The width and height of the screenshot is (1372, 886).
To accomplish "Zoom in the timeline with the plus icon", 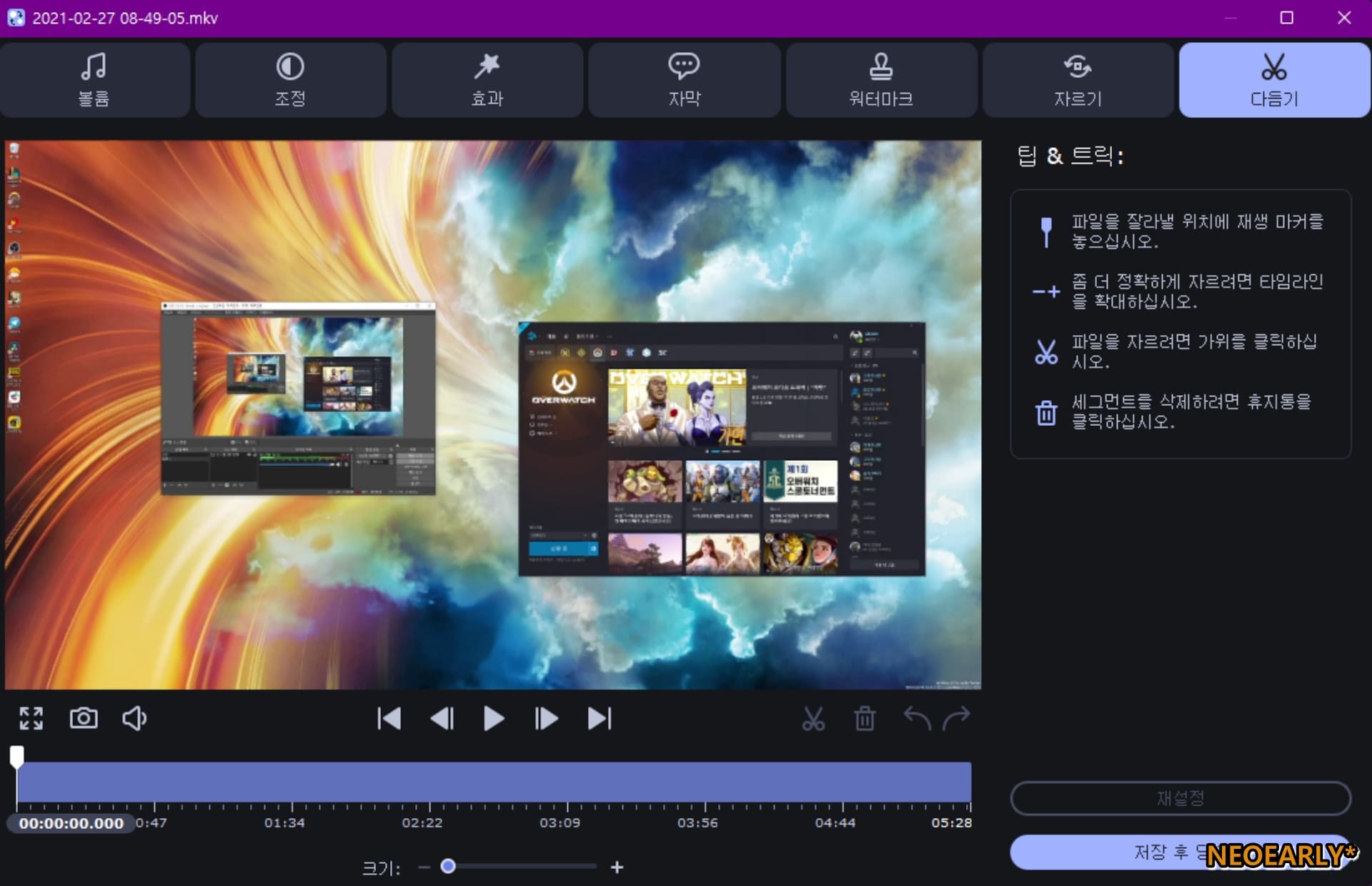I will [617, 867].
